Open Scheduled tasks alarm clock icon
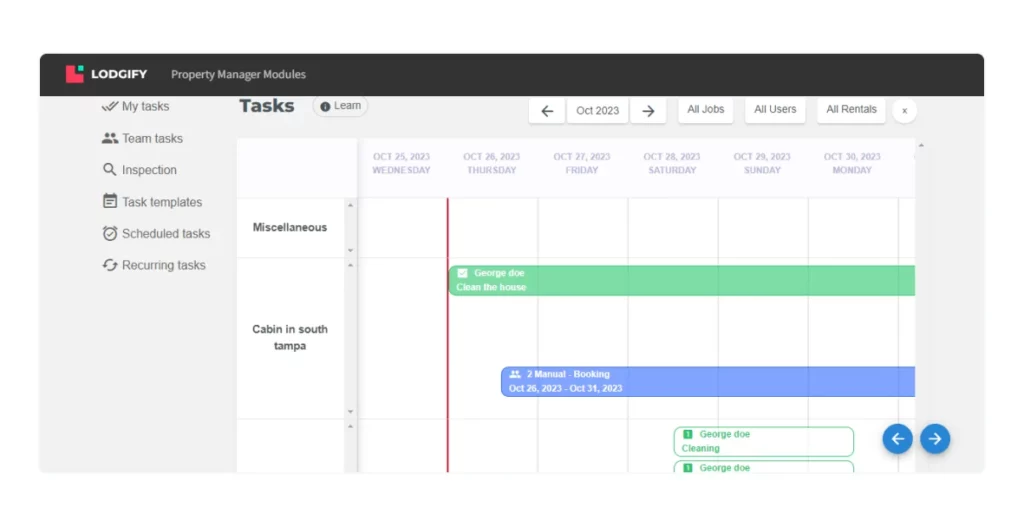 point(110,233)
